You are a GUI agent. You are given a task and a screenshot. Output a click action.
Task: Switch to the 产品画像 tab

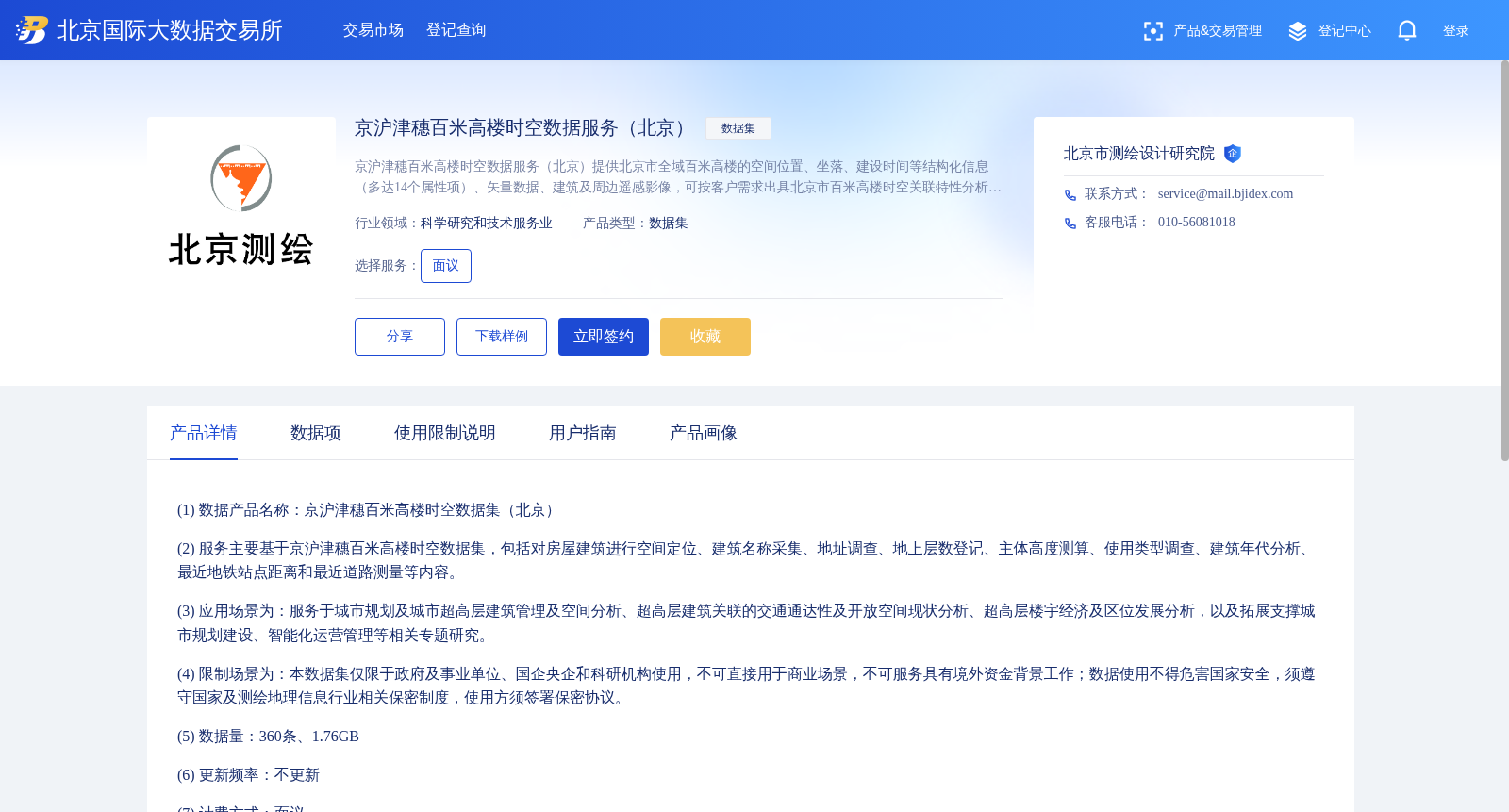pos(704,433)
